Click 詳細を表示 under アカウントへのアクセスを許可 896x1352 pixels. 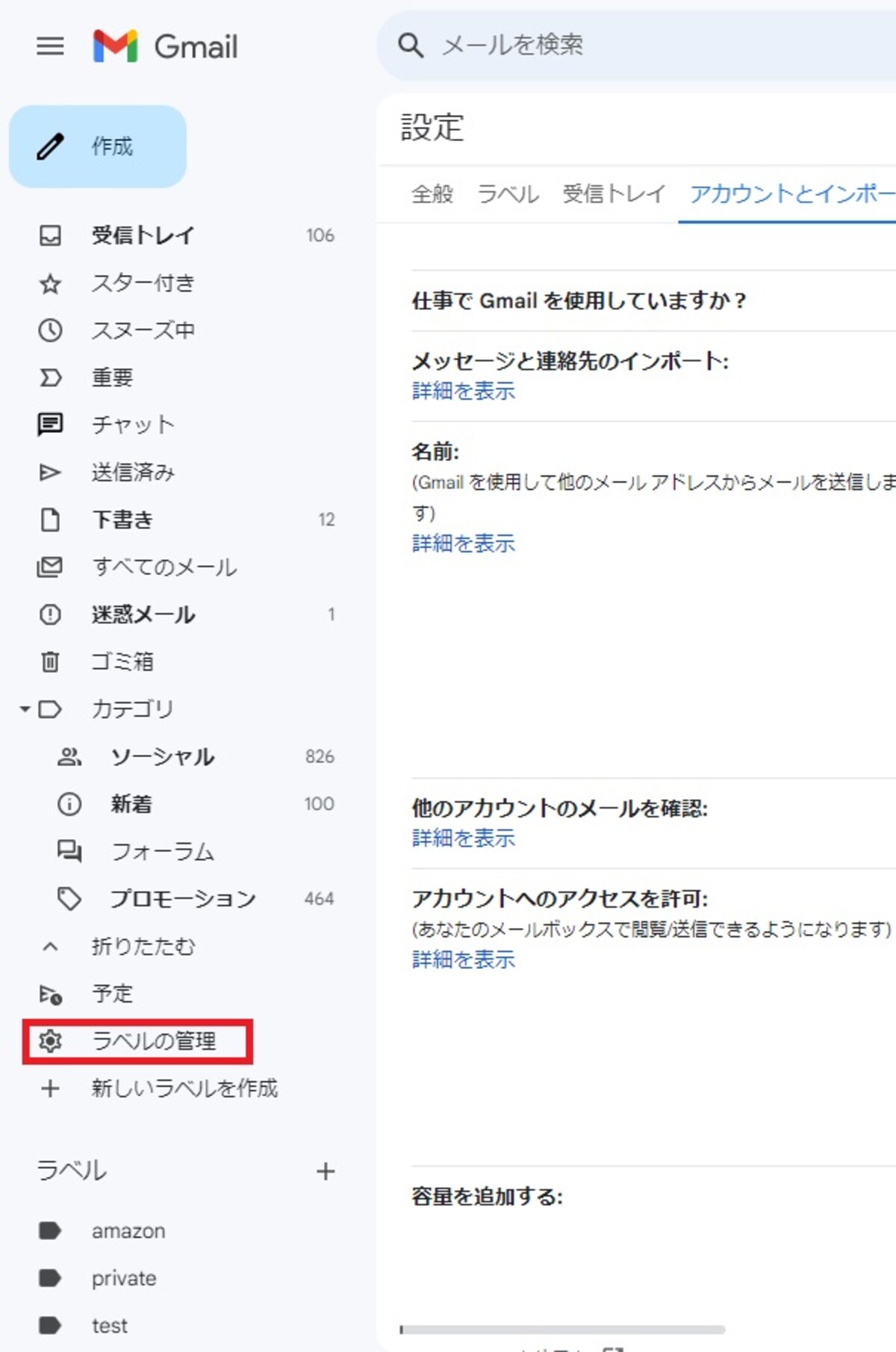click(464, 959)
